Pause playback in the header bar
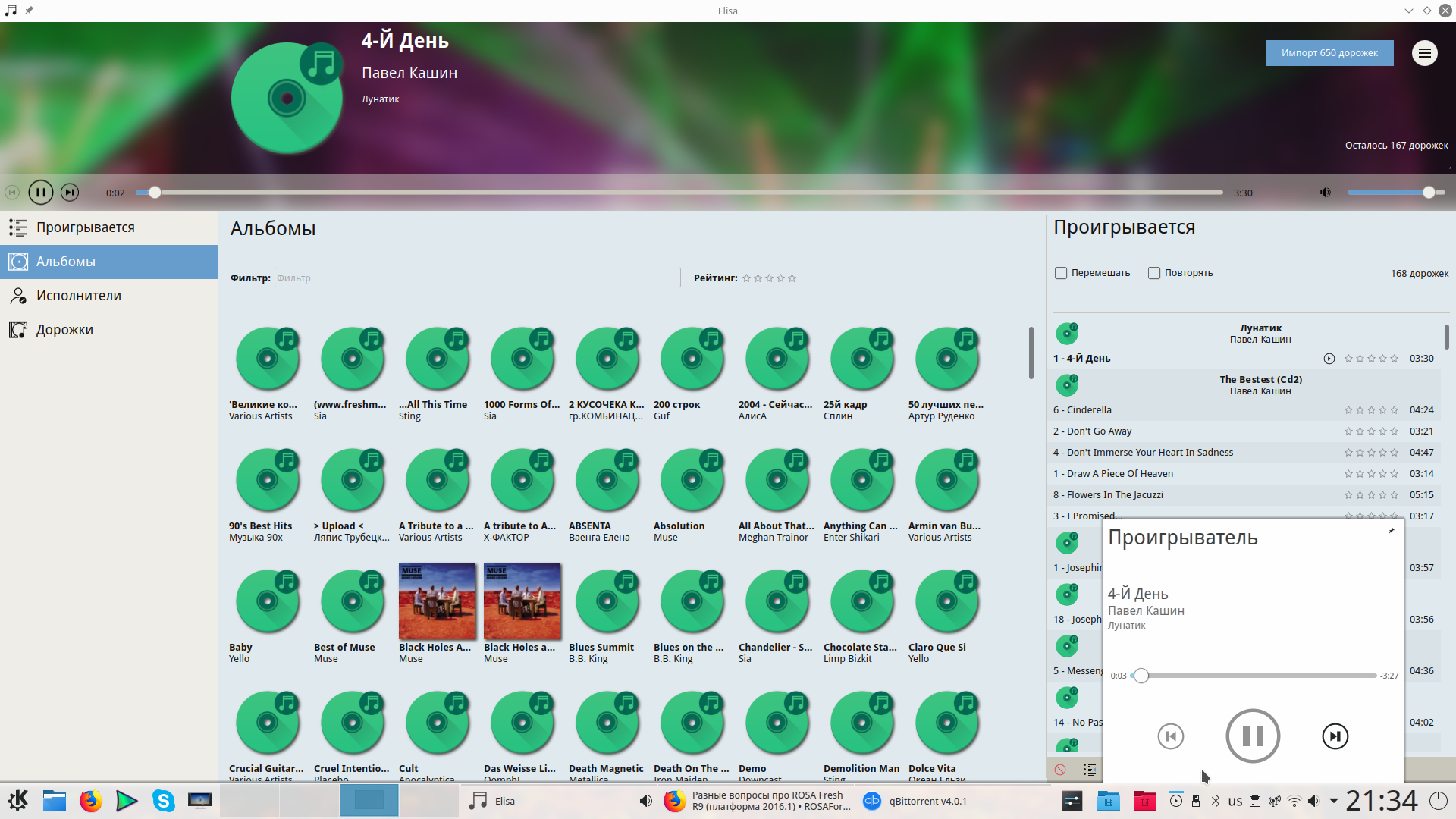The width and height of the screenshot is (1456, 819). tap(41, 193)
